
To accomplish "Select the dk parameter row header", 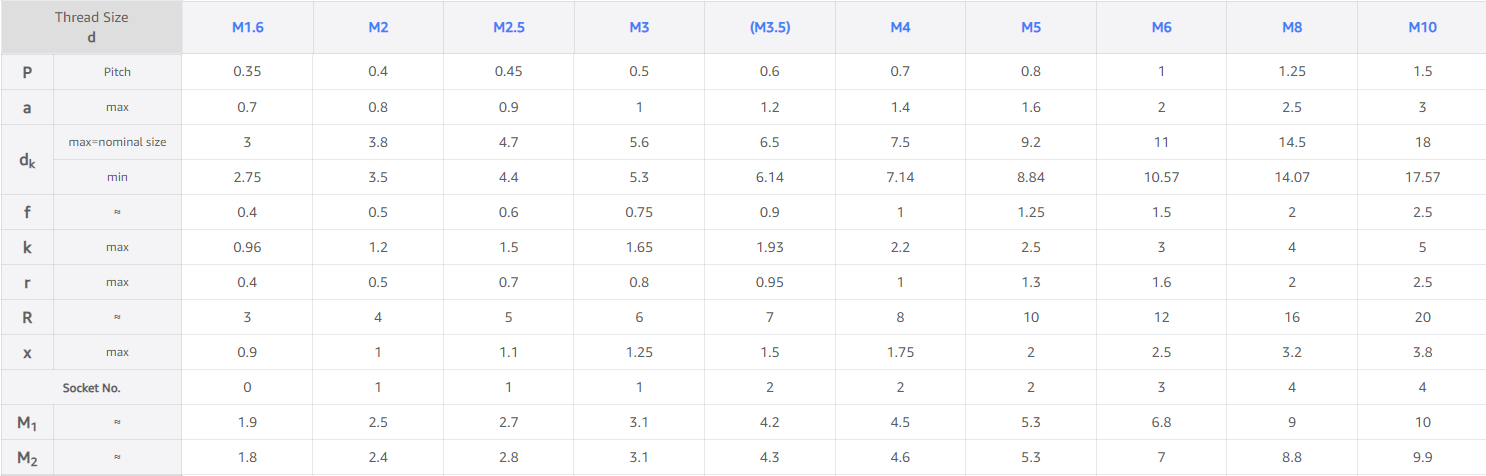I will tap(27, 159).
